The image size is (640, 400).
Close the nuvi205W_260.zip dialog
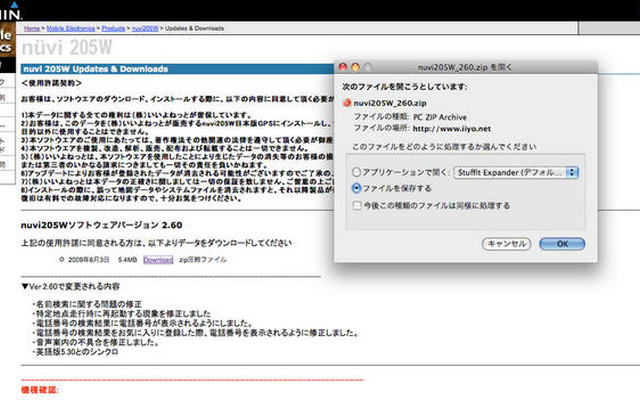click(x=343, y=67)
